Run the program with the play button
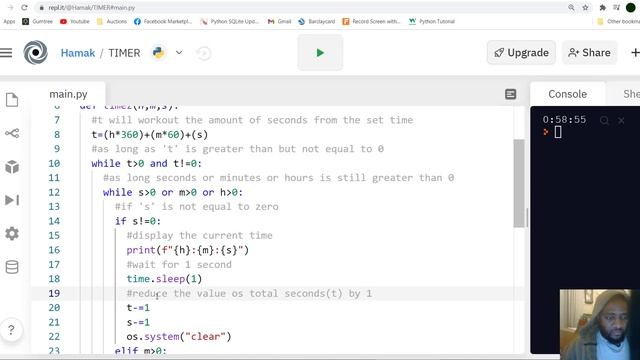Image resolution: width=640 pixels, height=360 pixels. coord(320,53)
